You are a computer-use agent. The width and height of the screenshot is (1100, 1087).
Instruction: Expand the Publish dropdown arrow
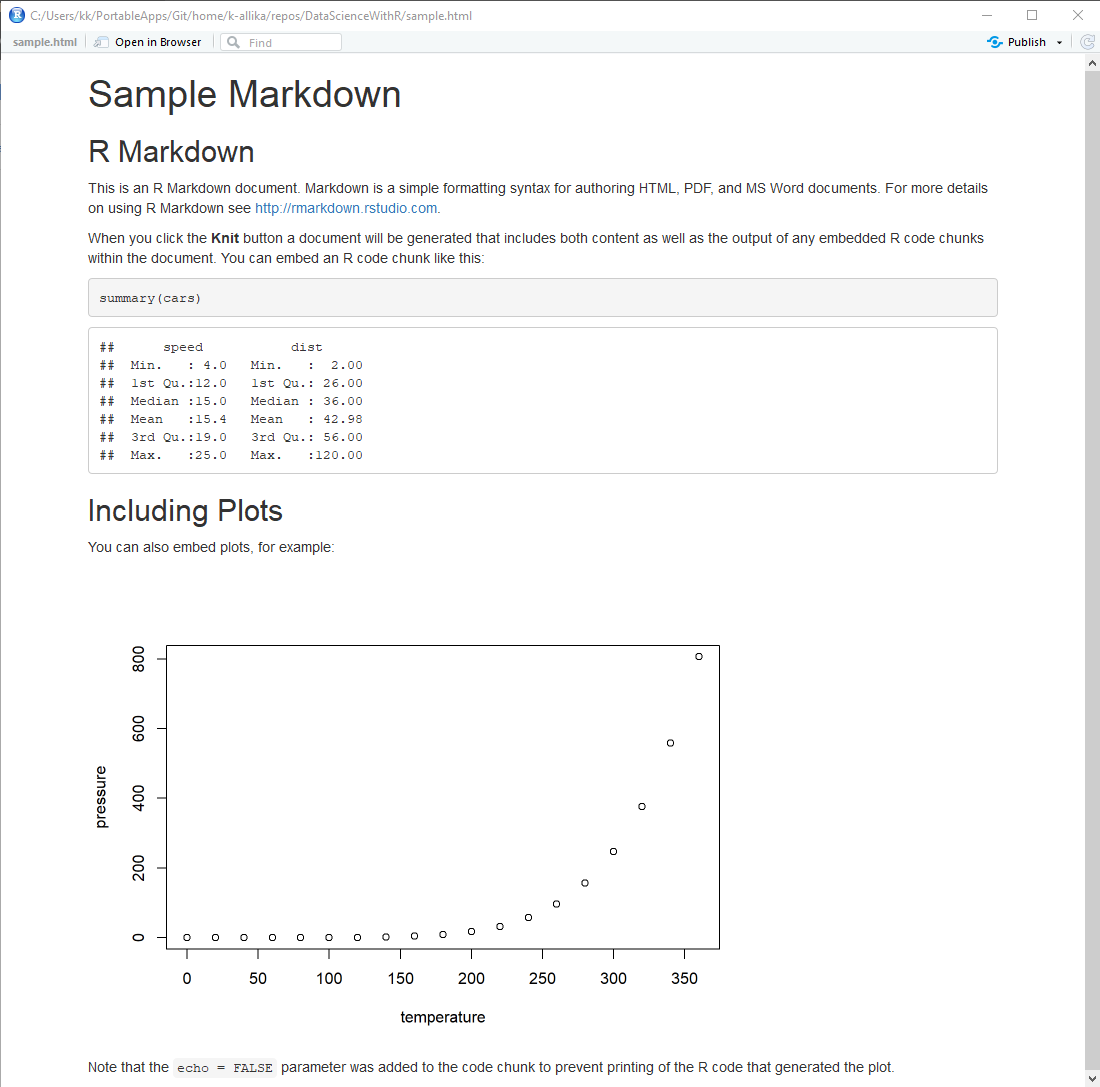(1059, 42)
